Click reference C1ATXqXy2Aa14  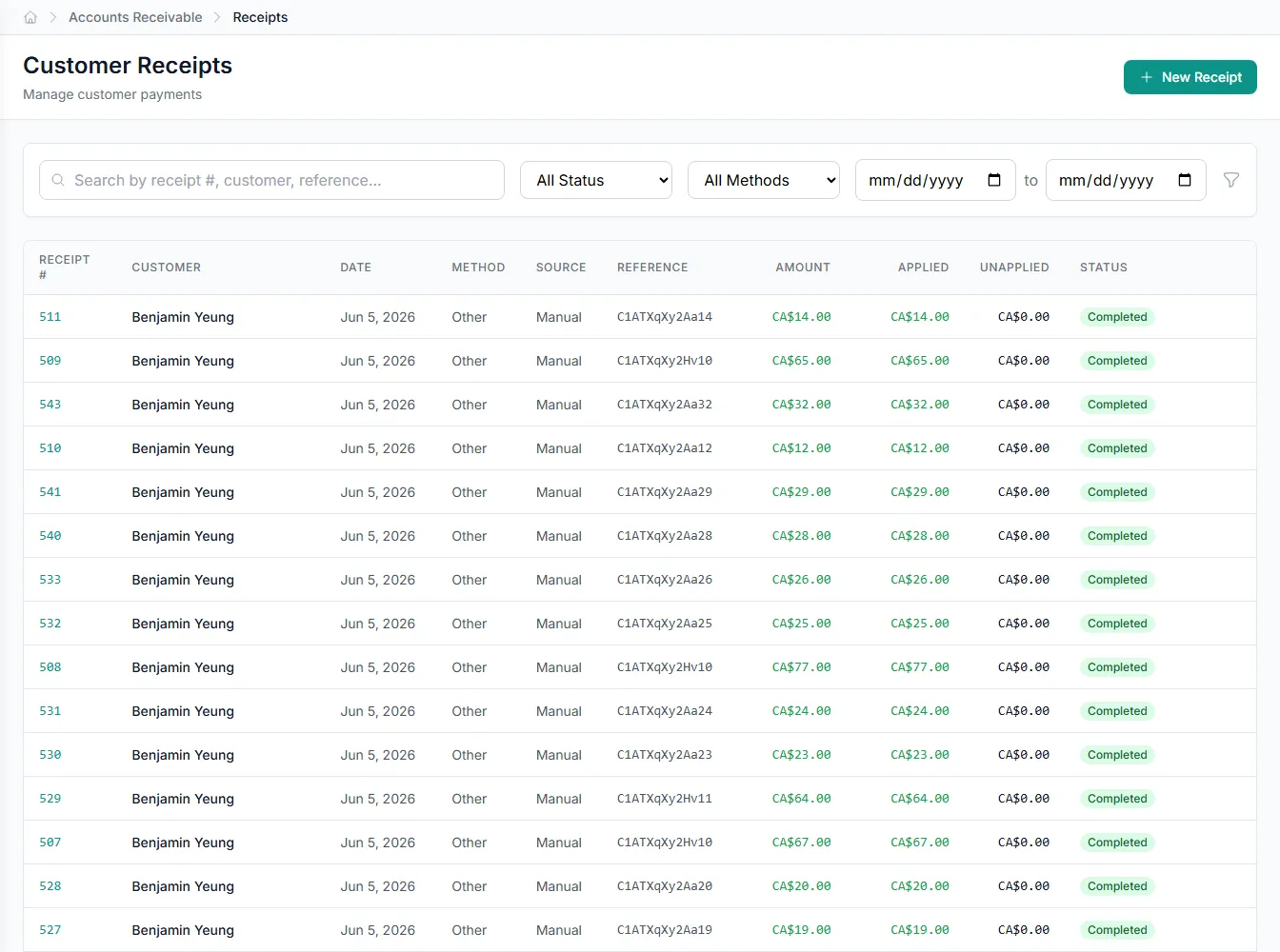point(665,317)
